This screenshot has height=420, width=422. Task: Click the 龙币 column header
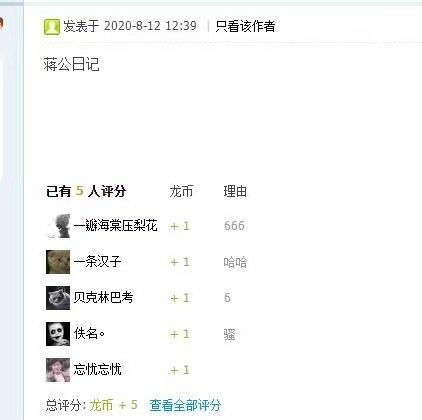pyautogui.click(x=181, y=191)
